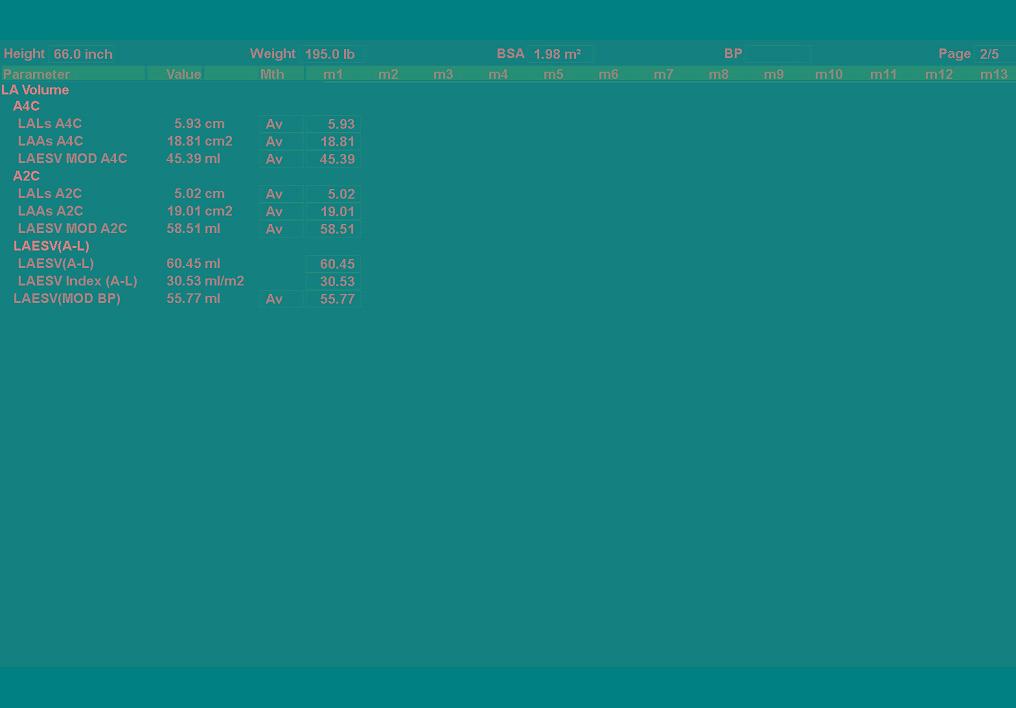
Task: Click the empty BP input field
Action: point(777,54)
